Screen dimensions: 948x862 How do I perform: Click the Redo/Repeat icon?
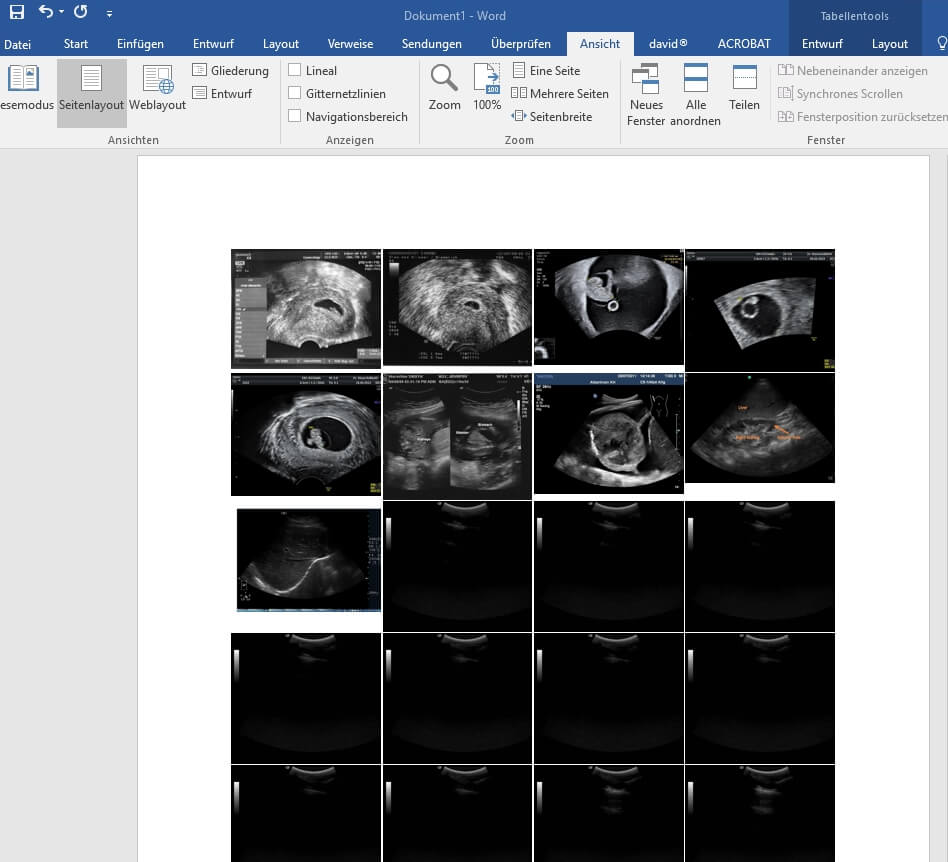[80, 11]
